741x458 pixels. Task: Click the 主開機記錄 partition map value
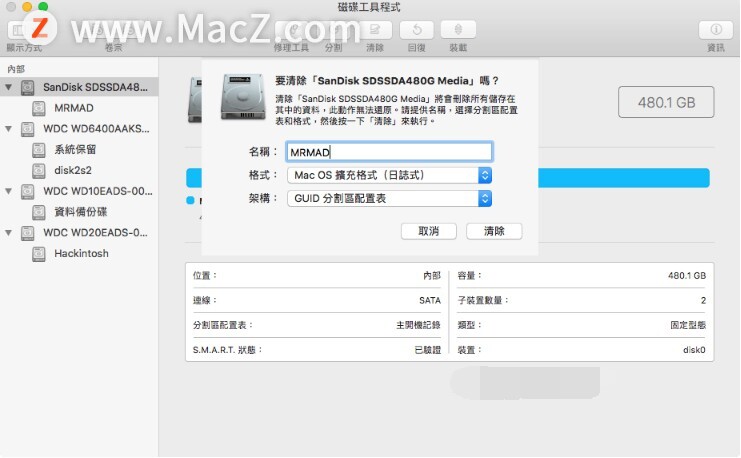coord(418,325)
